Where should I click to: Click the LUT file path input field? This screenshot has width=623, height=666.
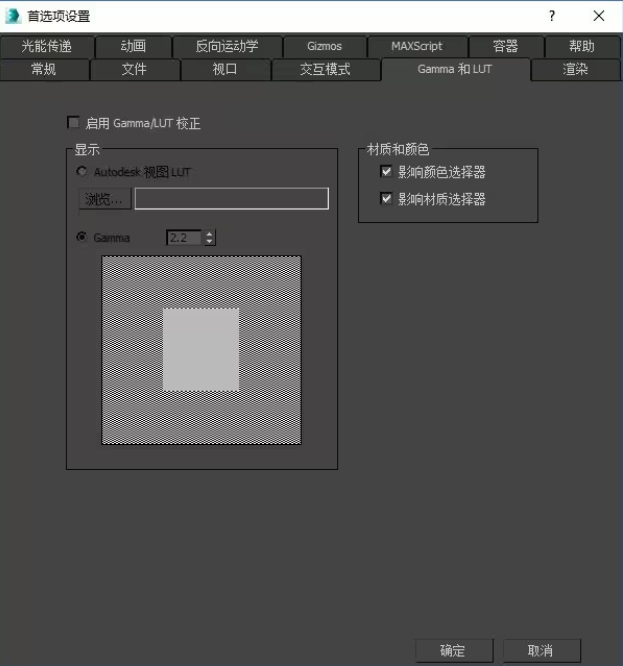[232, 198]
